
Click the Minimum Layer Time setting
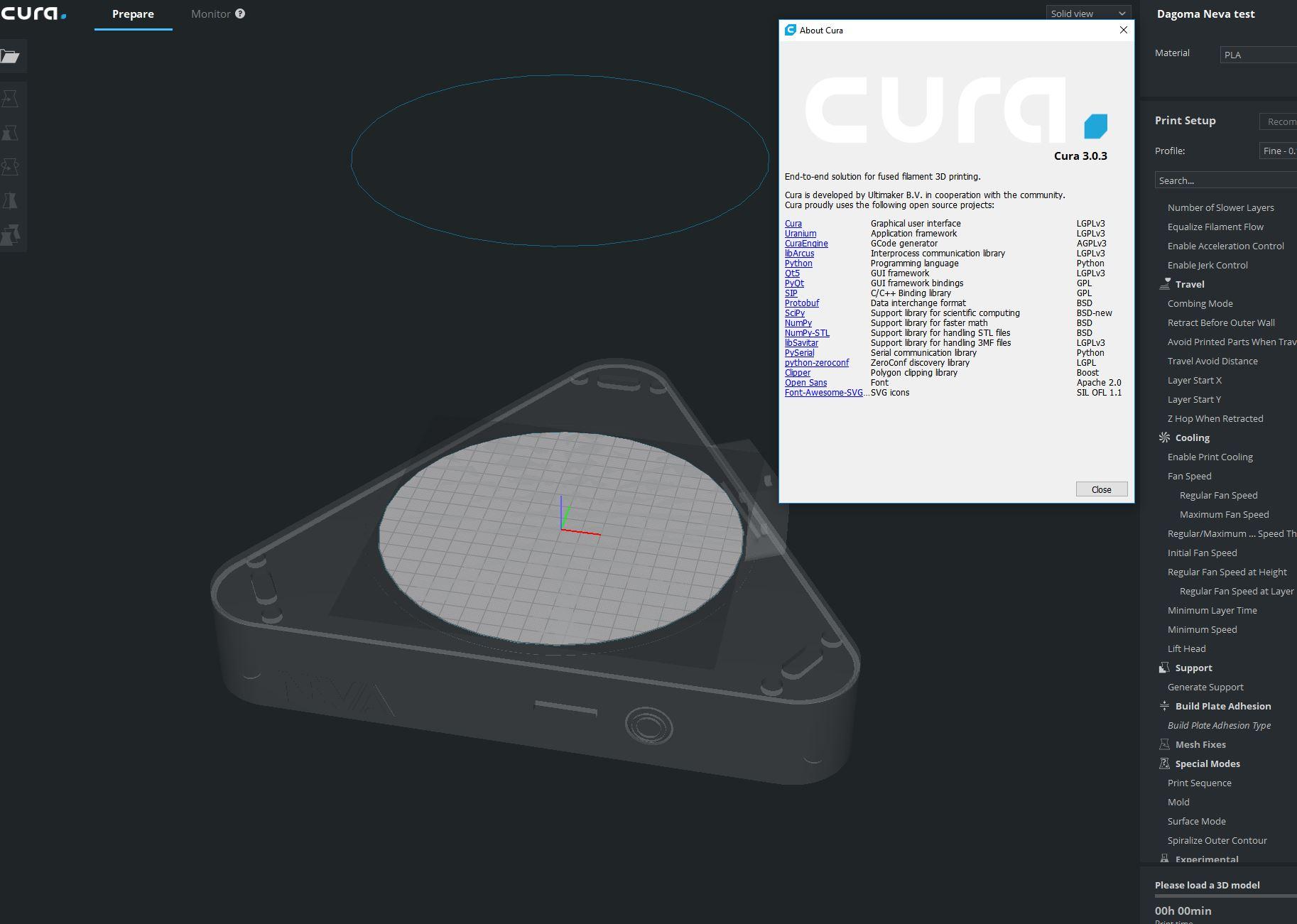tap(1212, 610)
